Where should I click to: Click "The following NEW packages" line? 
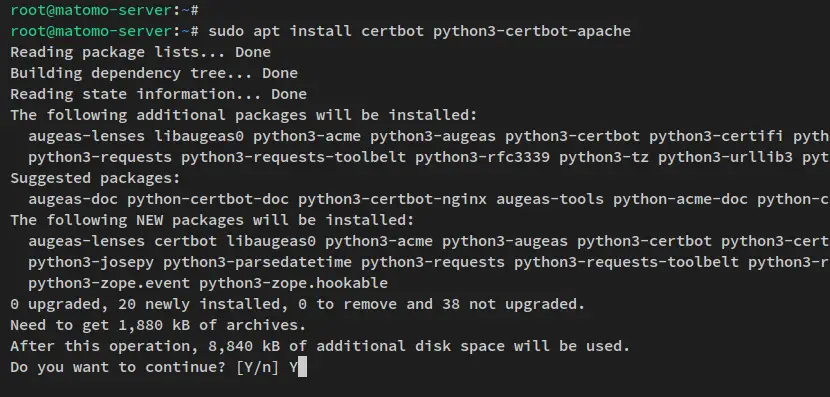(x=212, y=220)
